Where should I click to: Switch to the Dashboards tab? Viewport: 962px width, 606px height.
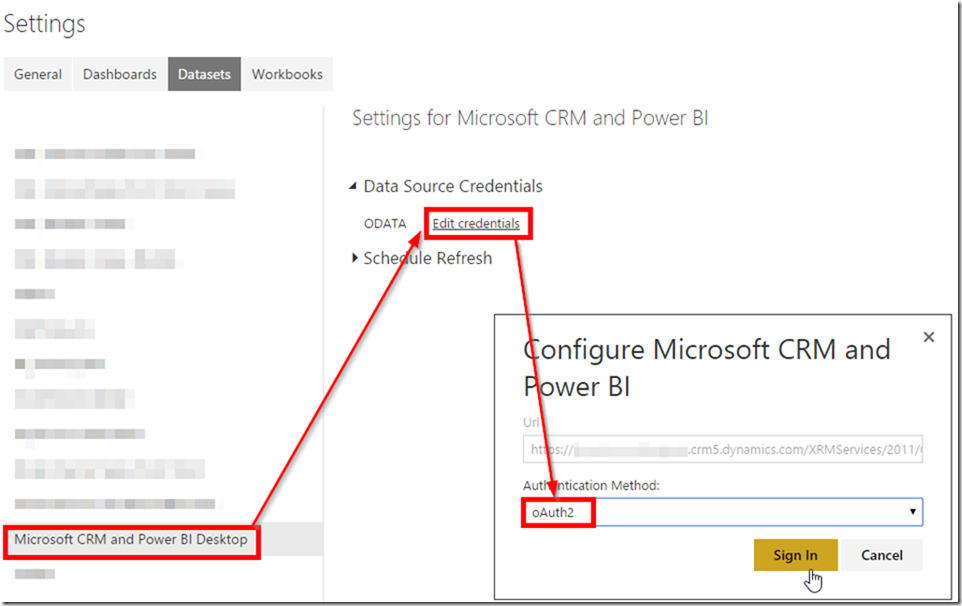tap(120, 74)
